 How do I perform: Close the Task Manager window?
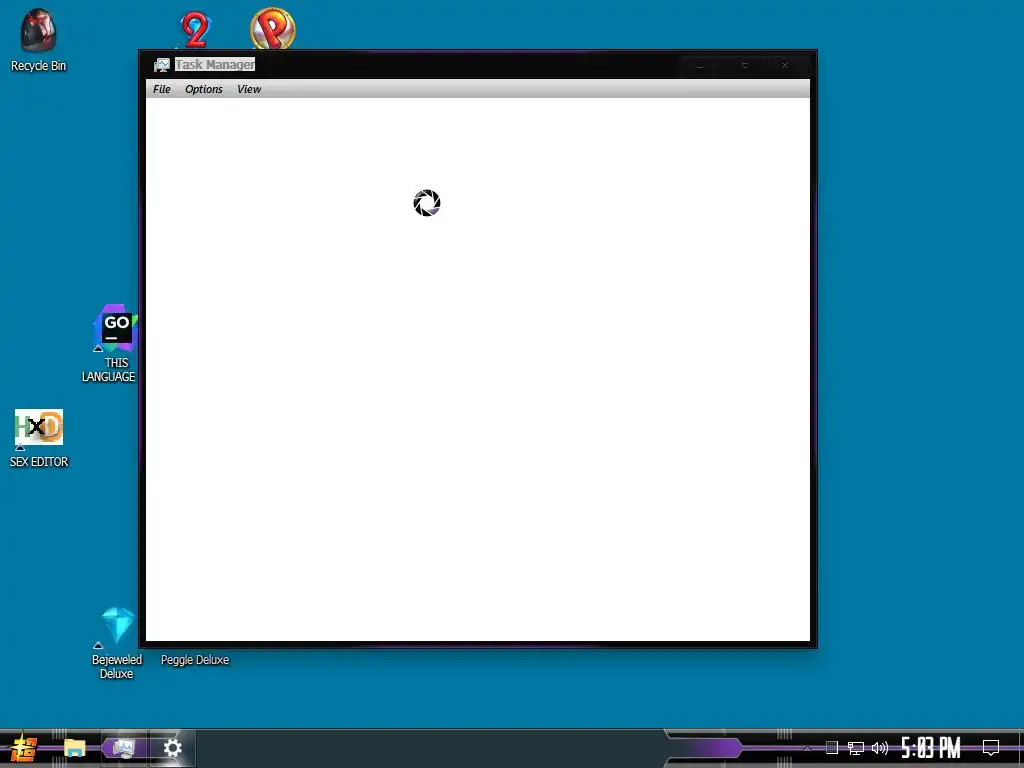(x=786, y=65)
